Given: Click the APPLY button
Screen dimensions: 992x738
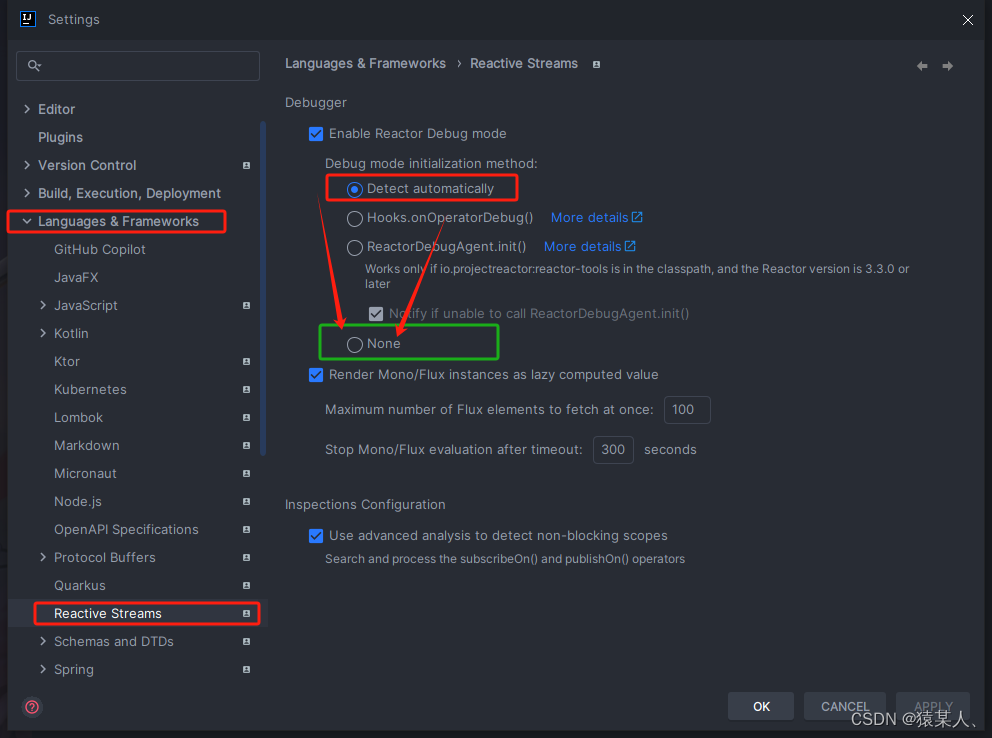Looking at the screenshot, I should [x=933, y=706].
